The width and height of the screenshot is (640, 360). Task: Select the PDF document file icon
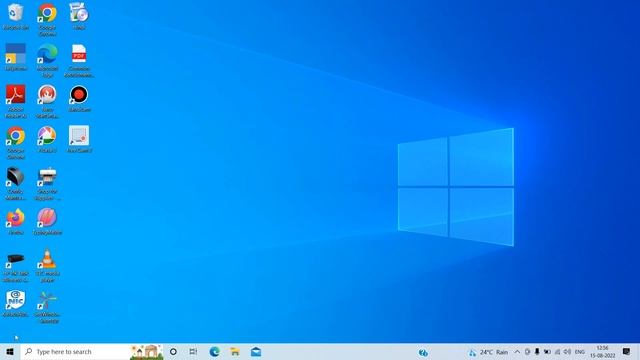point(79,60)
